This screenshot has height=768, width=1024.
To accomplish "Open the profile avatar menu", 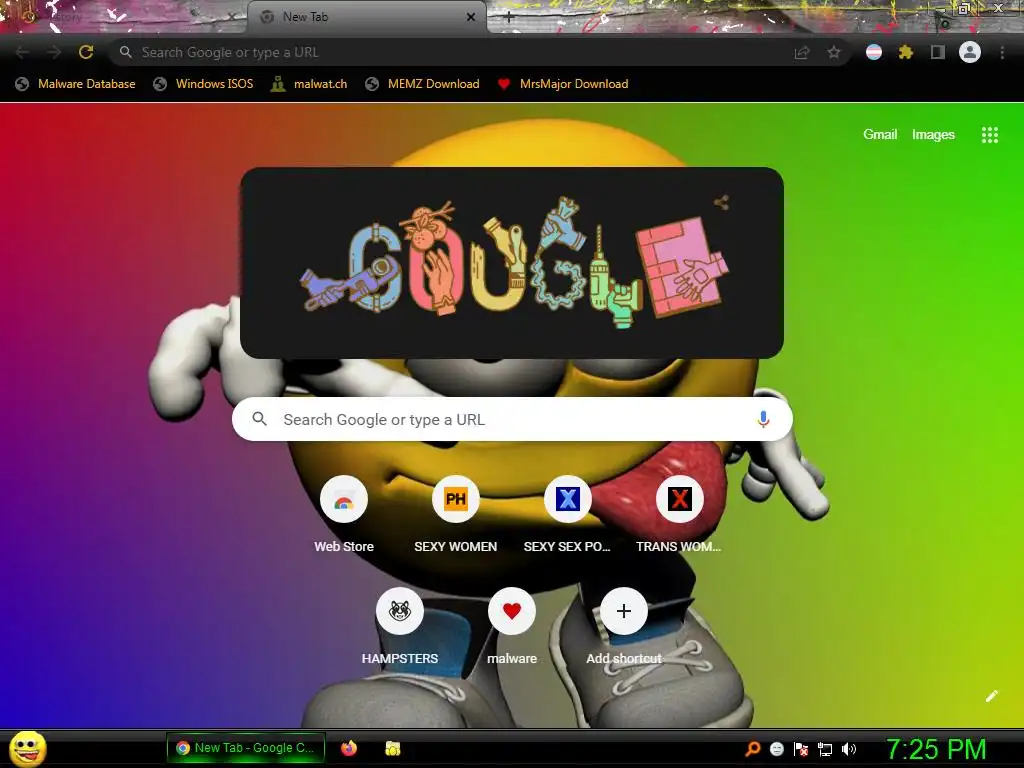I will (x=970, y=52).
